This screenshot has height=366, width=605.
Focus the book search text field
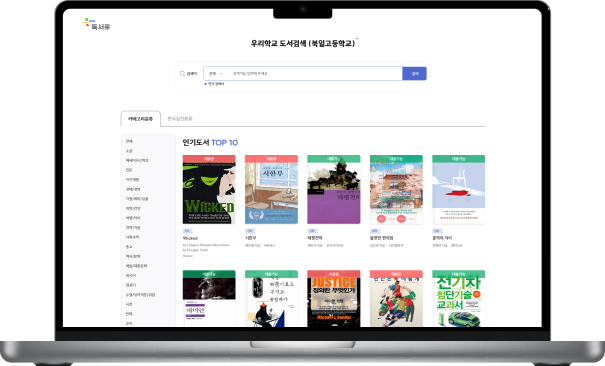tap(315, 74)
